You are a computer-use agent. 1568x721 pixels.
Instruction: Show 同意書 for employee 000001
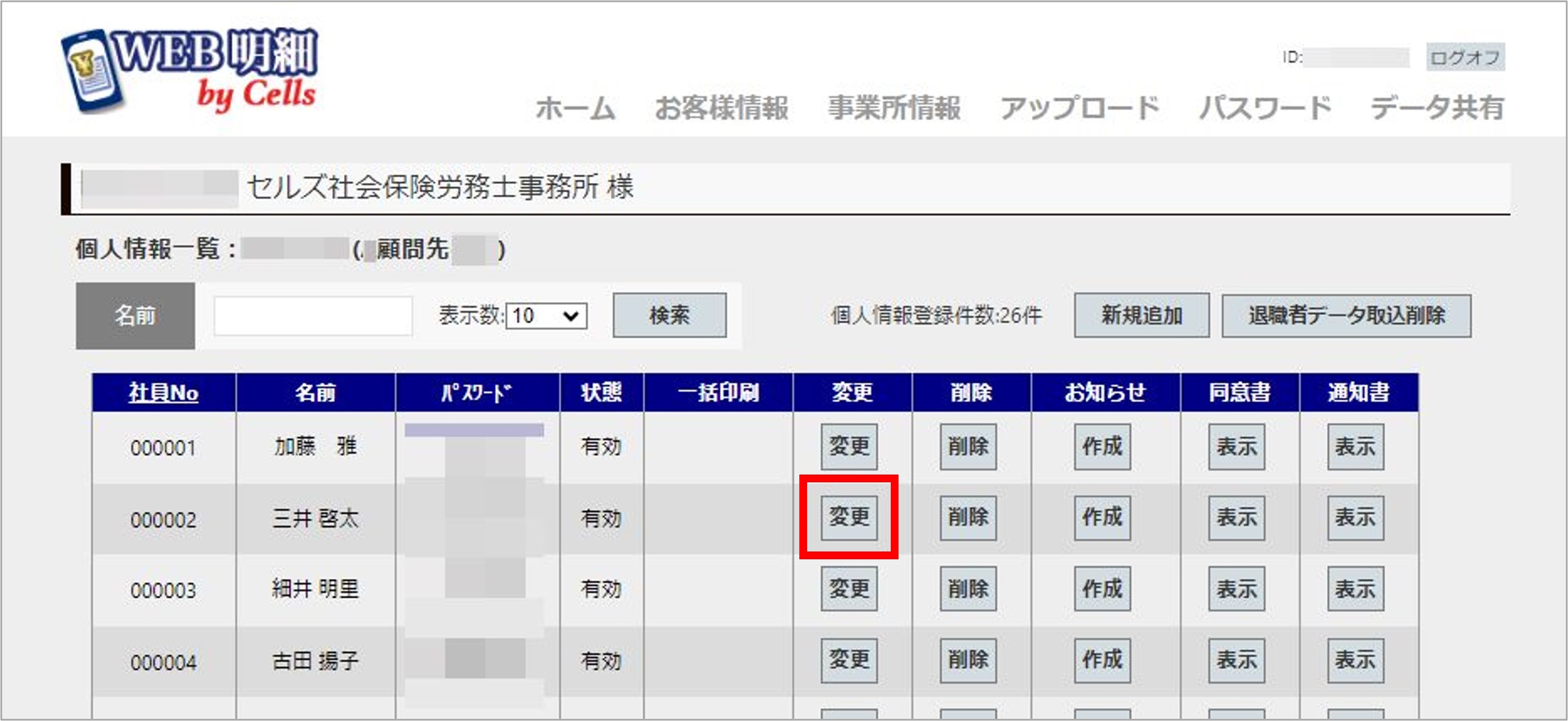(x=1236, y=446)
